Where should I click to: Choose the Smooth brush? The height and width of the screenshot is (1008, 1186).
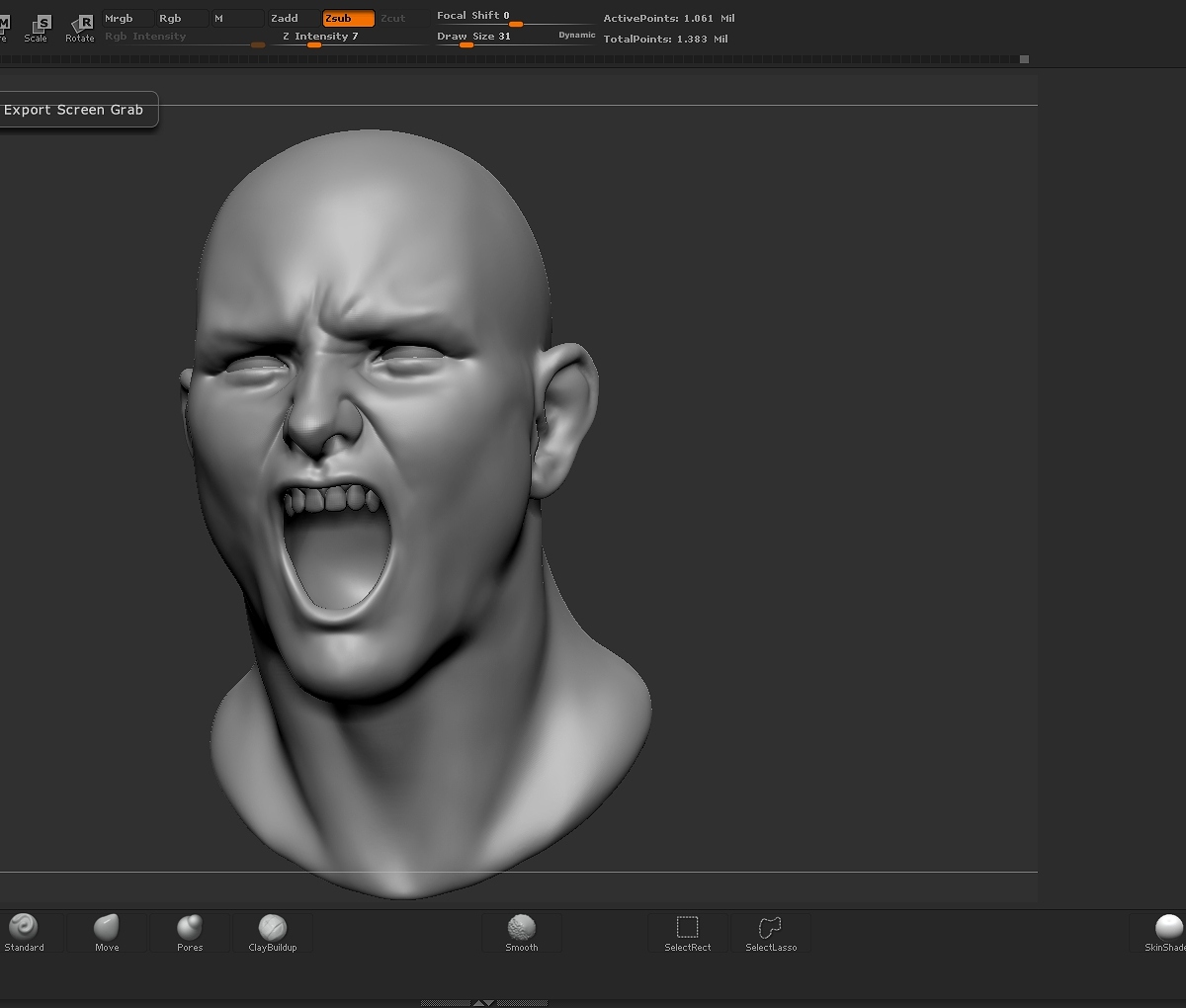pos(522,933)
